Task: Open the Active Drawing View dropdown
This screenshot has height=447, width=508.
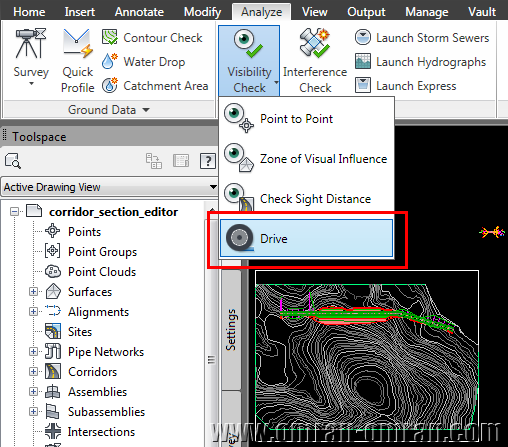Action: pos(109,187)
